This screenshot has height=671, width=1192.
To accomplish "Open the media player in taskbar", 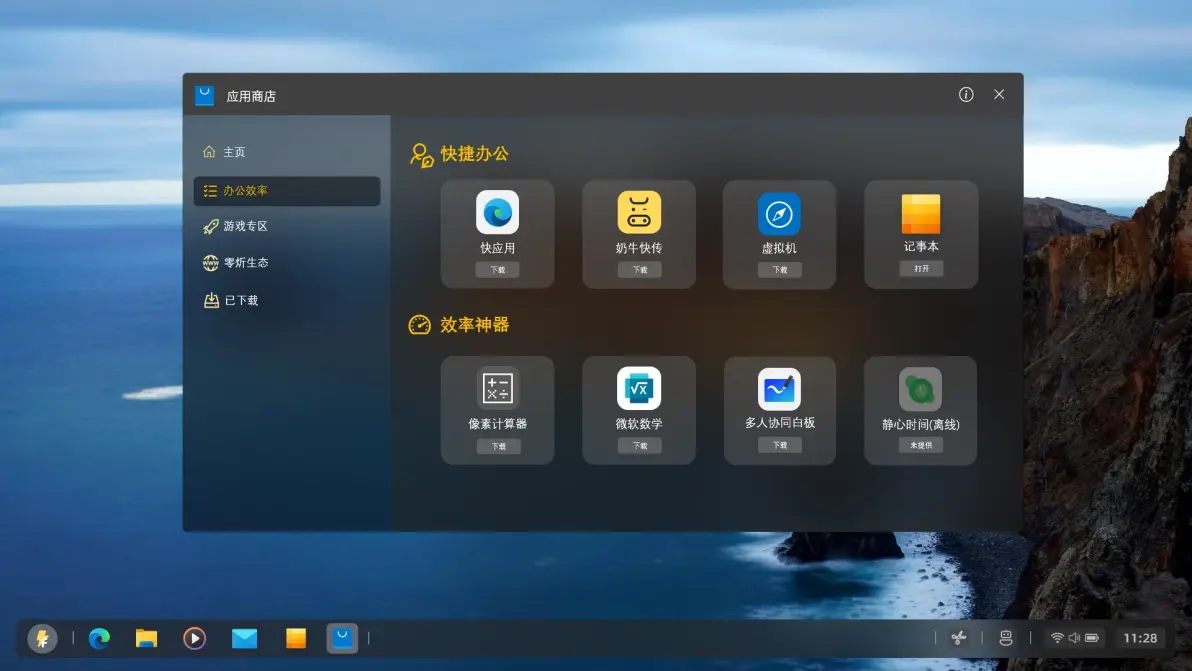I will [195, 638].
